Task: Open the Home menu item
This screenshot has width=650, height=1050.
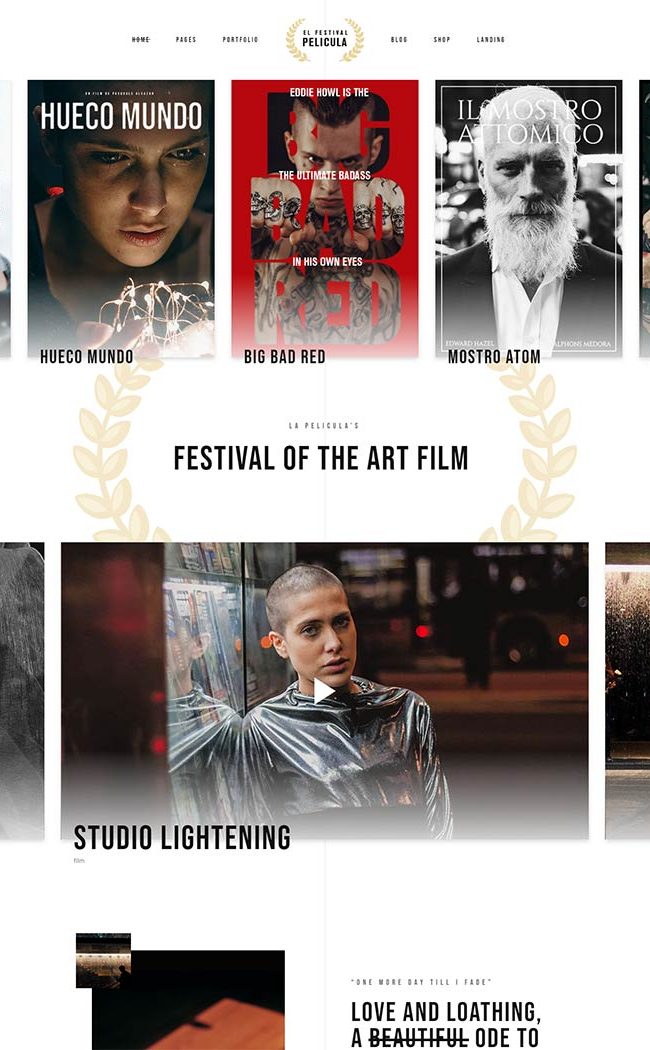Action: coord(141,40)
